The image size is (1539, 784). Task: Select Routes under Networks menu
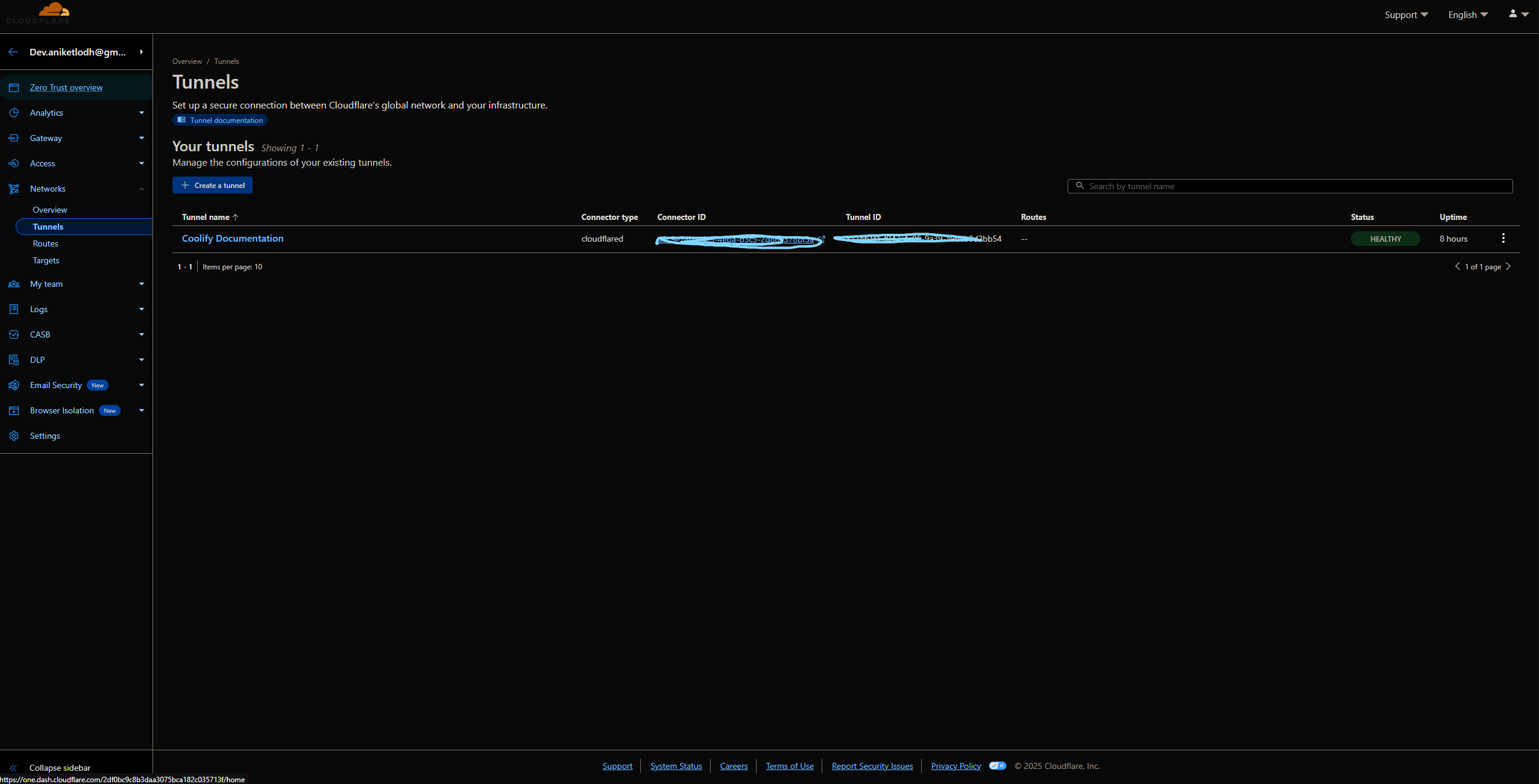click(x=46, y=243)
